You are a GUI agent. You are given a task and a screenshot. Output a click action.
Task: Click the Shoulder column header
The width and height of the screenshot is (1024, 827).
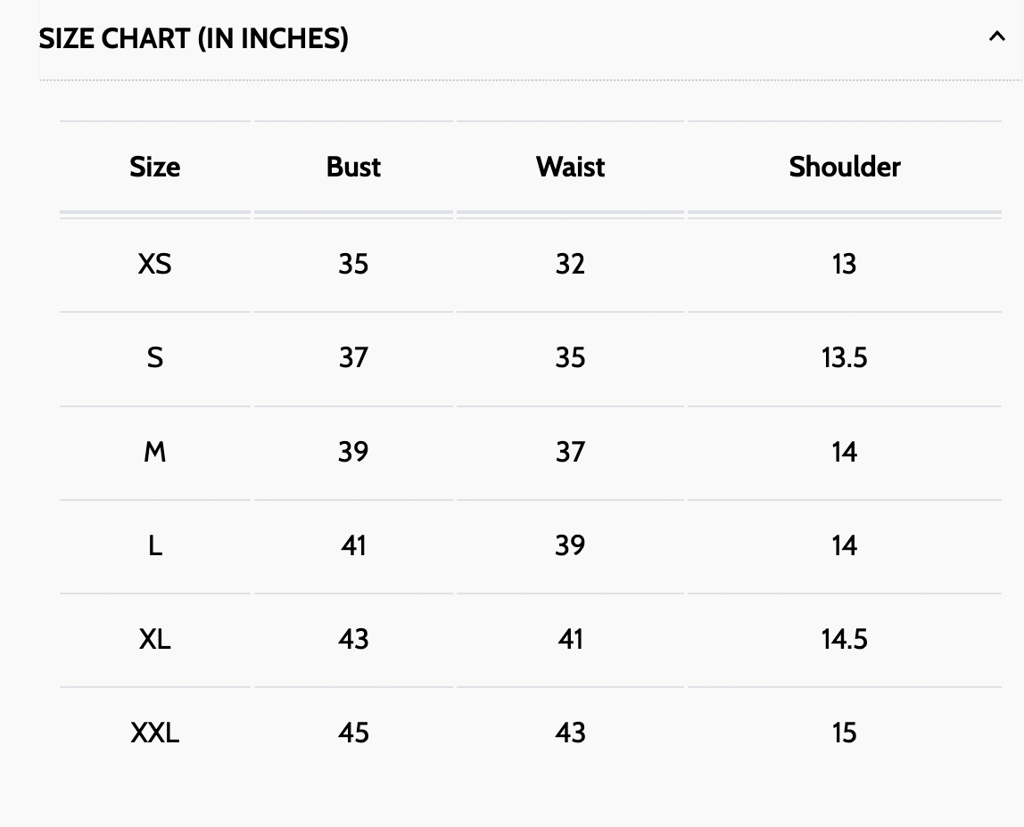pyautogui.click(x=844, y=166)
